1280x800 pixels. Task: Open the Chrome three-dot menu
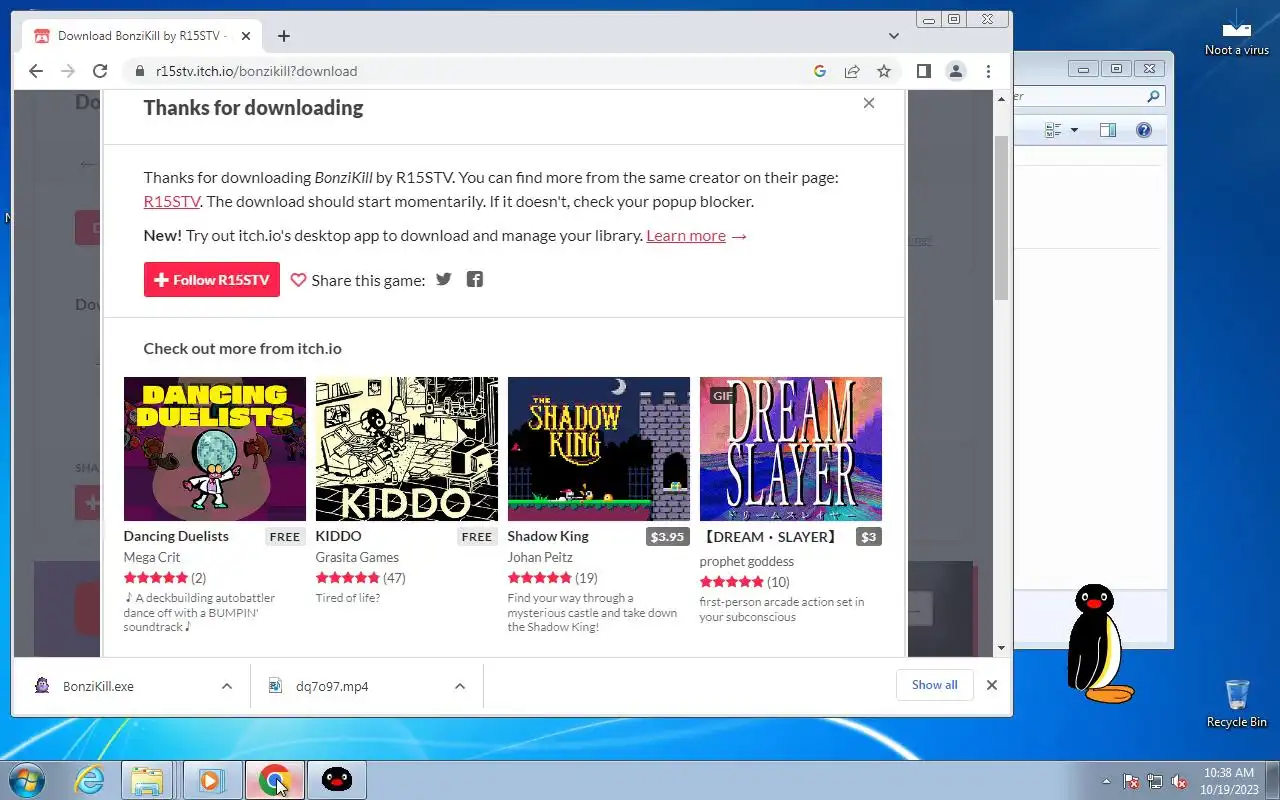pyautogui.click(x=988, y=71)
